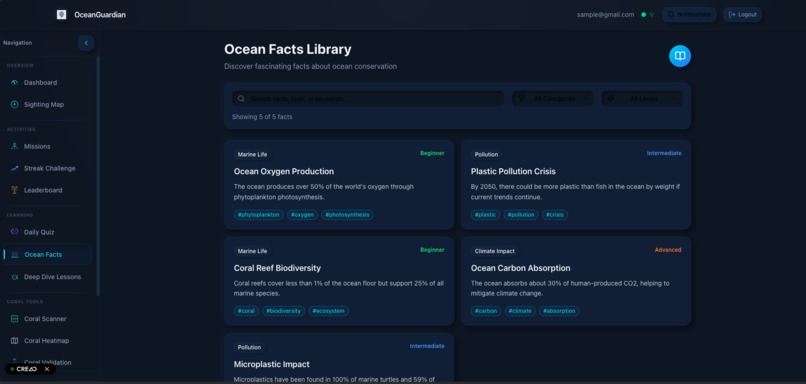Click the OceanGuardian brand name

(x=100, y=15)
